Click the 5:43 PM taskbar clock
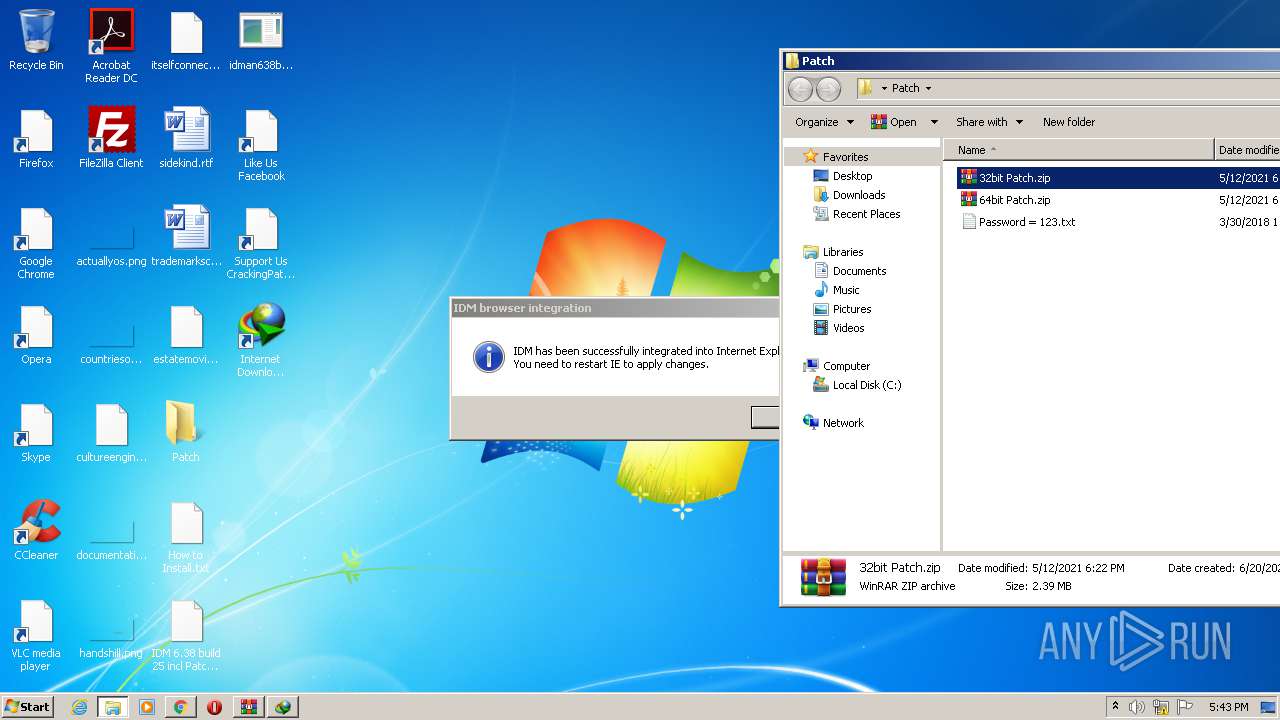 [x=1228, y=707]
